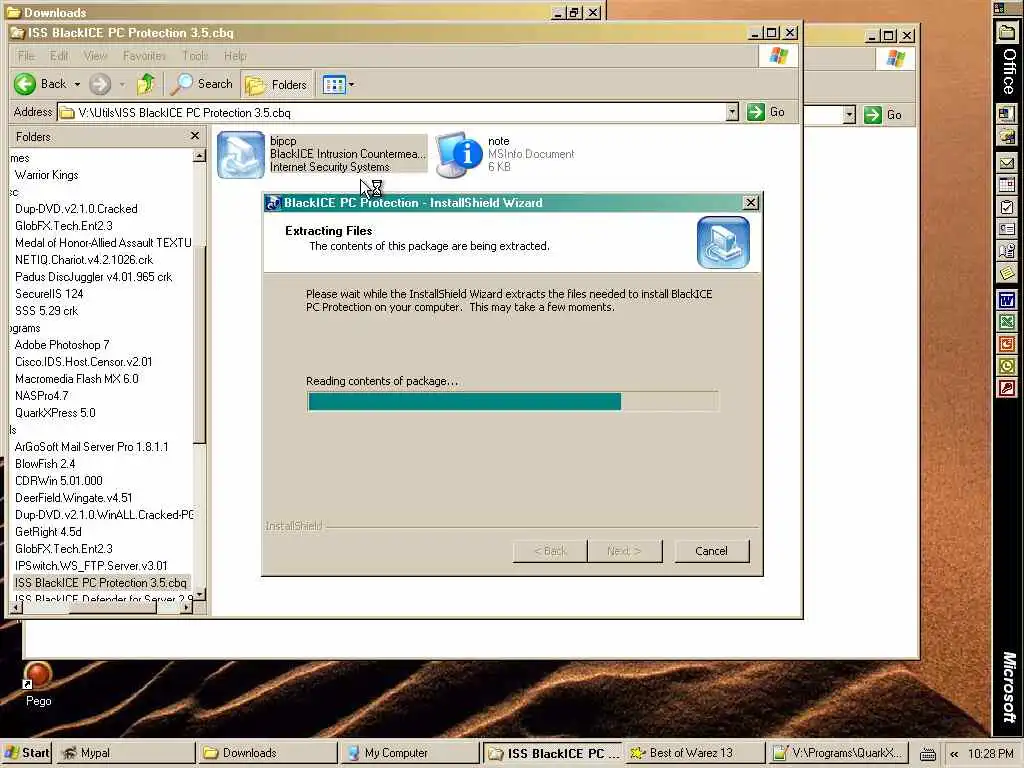The width and height of the screenshot is (1024, 768).
Task: Click the Folders pane horizontal scrollbar
Action: [x=101, y=607]
